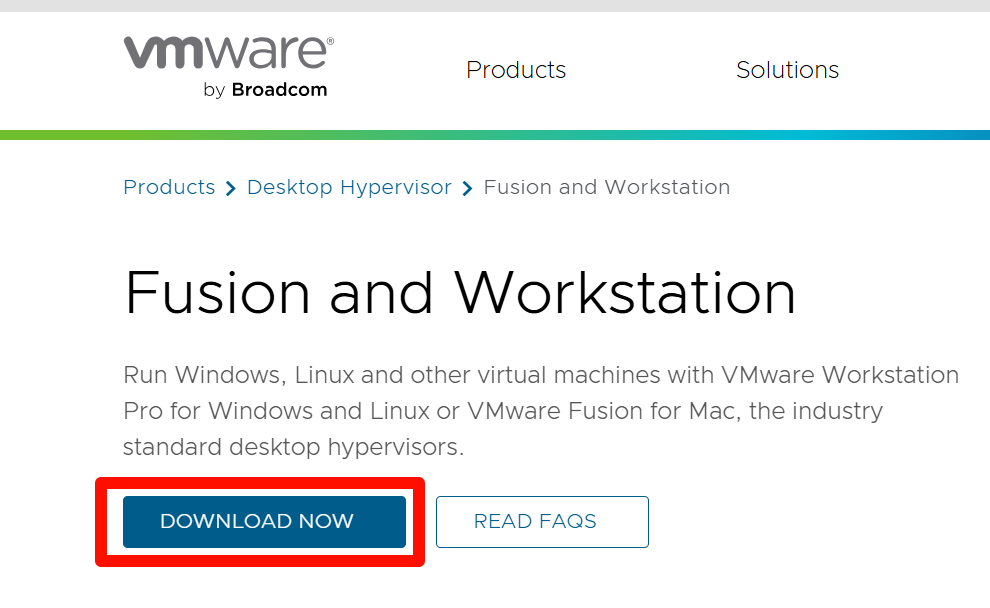
Task: Click the green-to-blue gradient divider bar
Action: coord(495,135)
